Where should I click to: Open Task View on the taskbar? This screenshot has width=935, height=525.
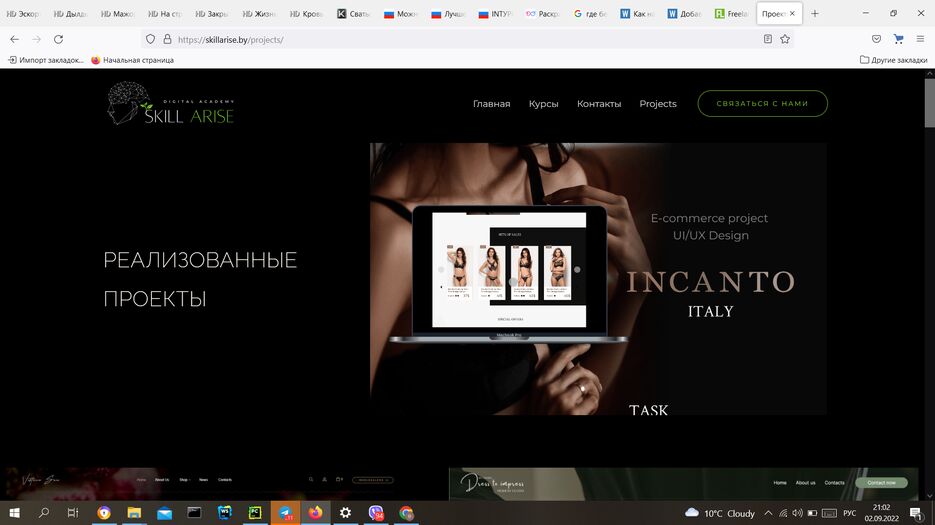[73, 513]
